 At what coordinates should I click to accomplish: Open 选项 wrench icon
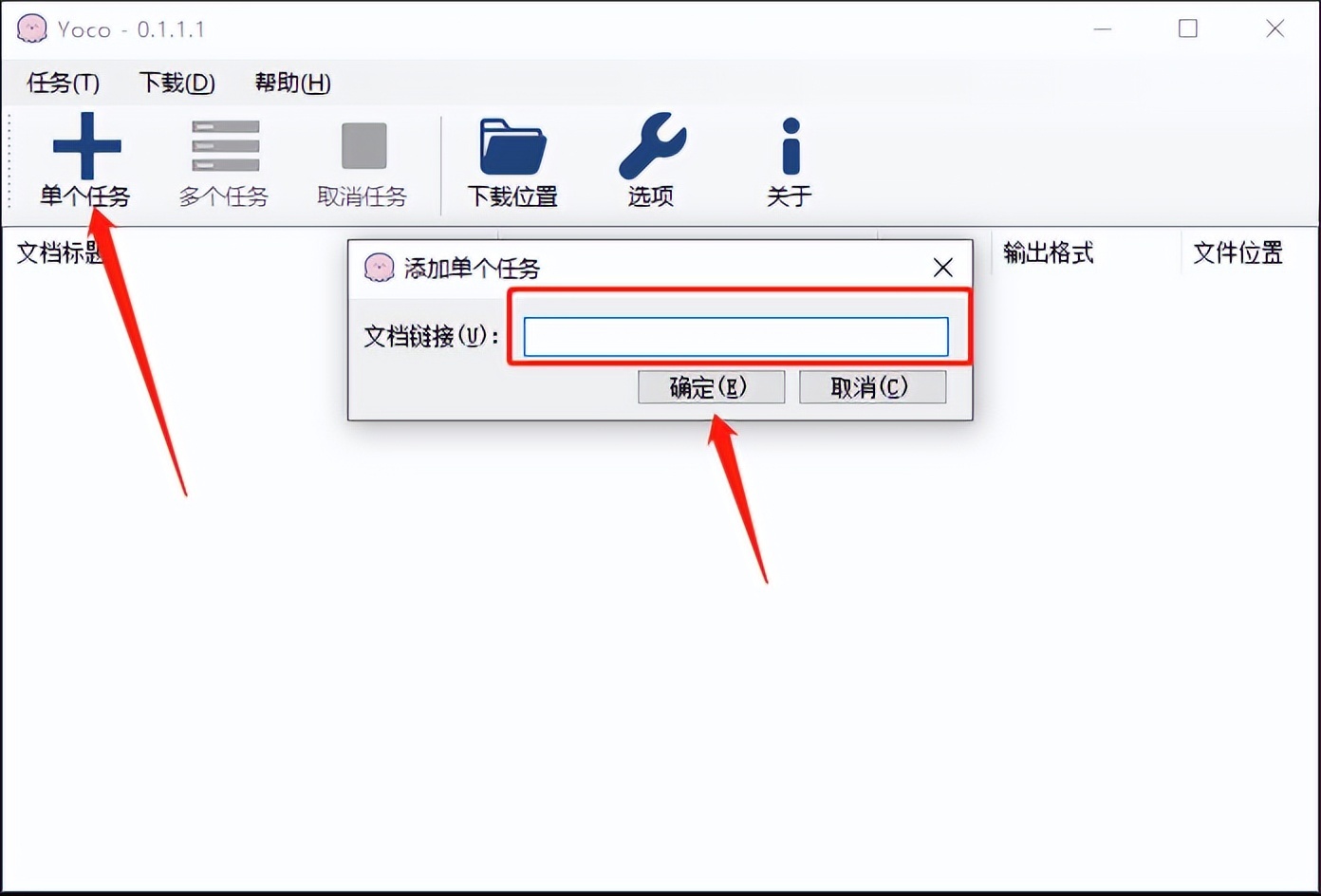tap(652, 146)
